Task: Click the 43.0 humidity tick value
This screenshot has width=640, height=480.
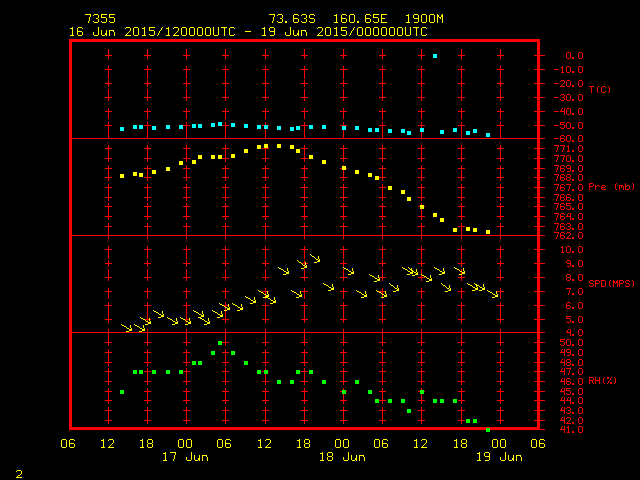Action: (571, 411)
